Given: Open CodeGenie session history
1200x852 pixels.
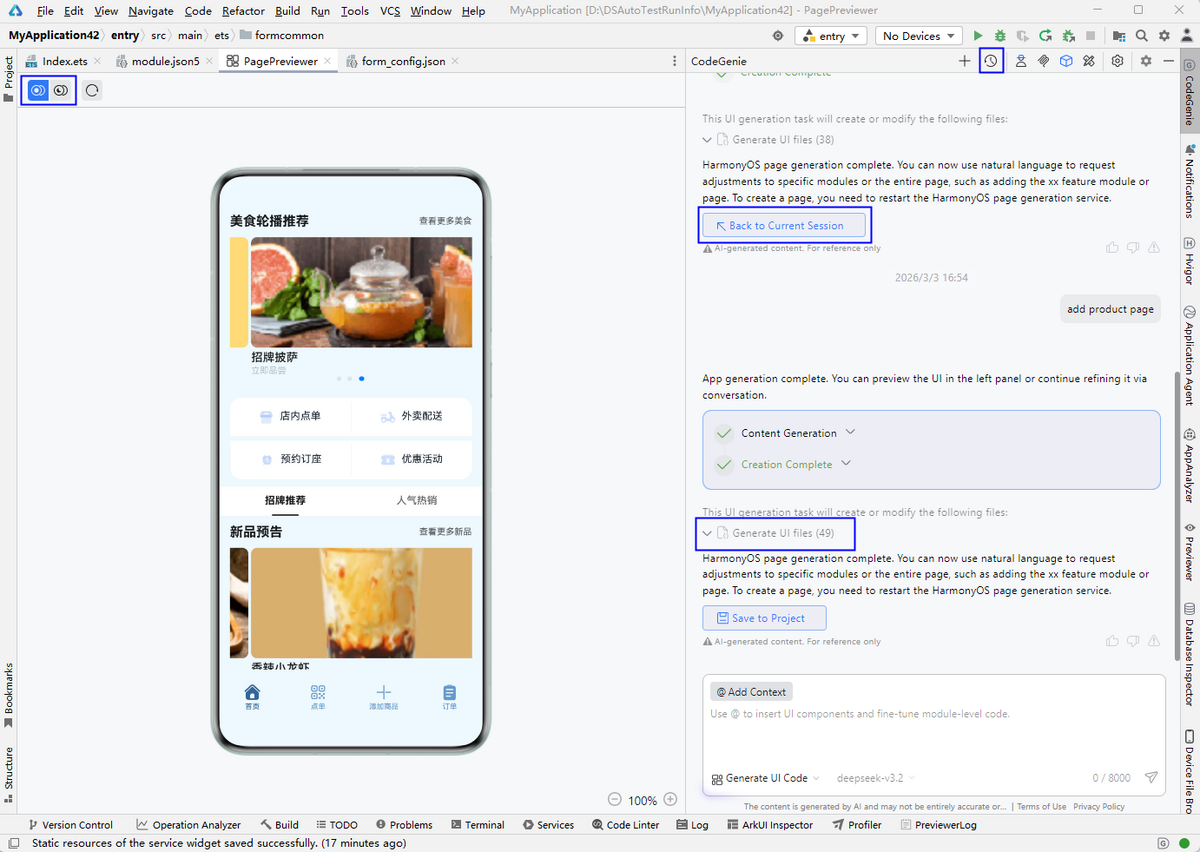Looking at the screenshot, I should (x=990, y=61).
